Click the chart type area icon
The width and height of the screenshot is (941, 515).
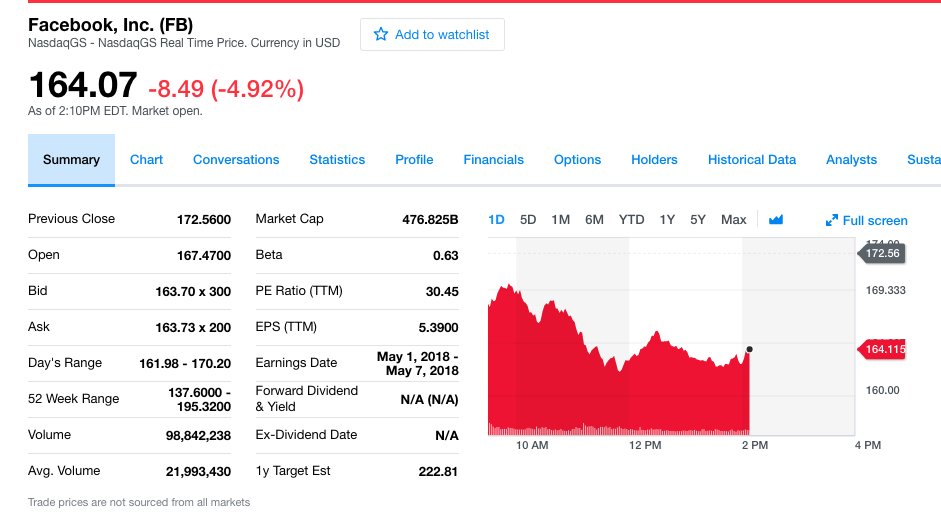pyautogui.click(x=776, y=220)
